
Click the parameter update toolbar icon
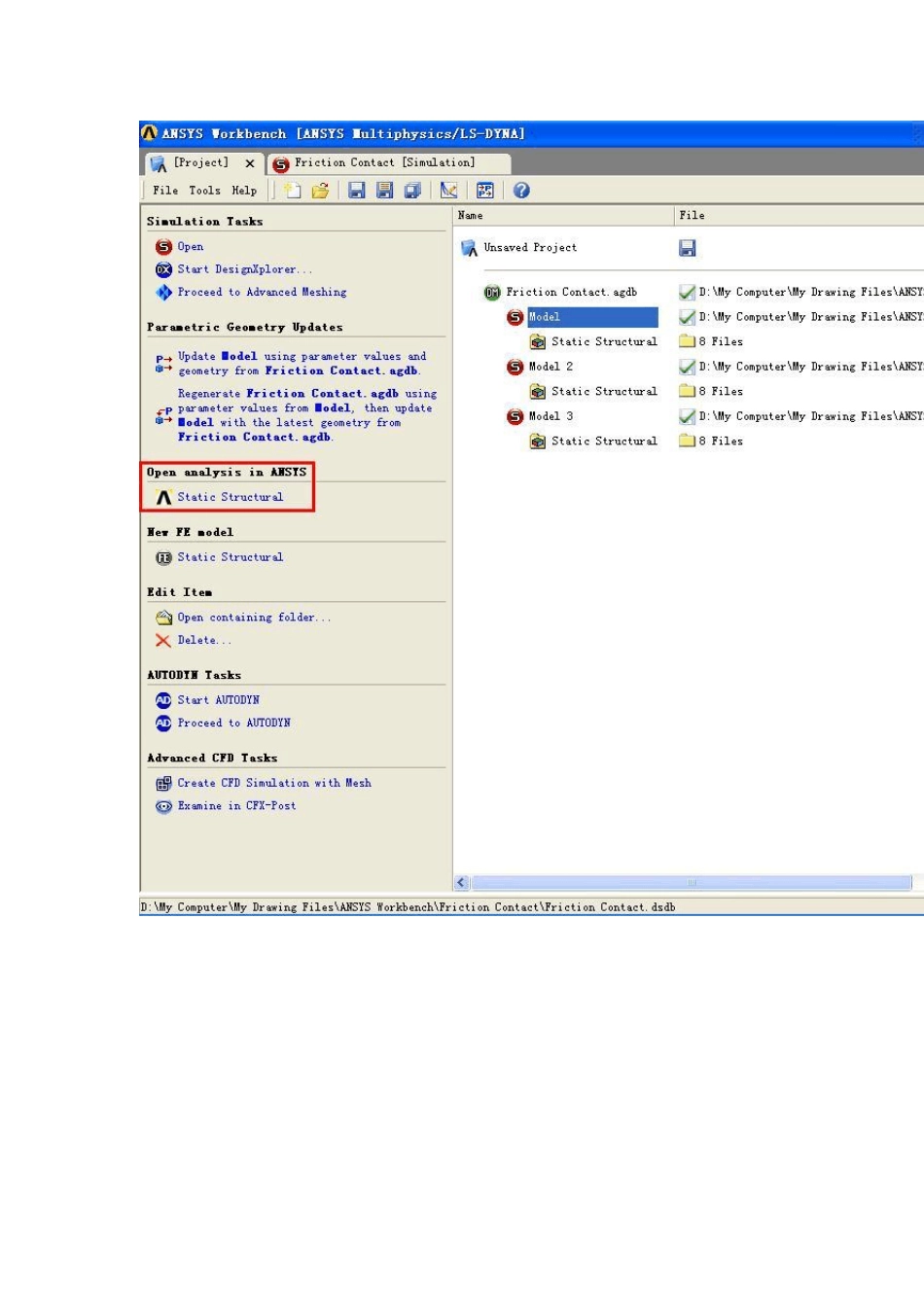click(485, 191)
